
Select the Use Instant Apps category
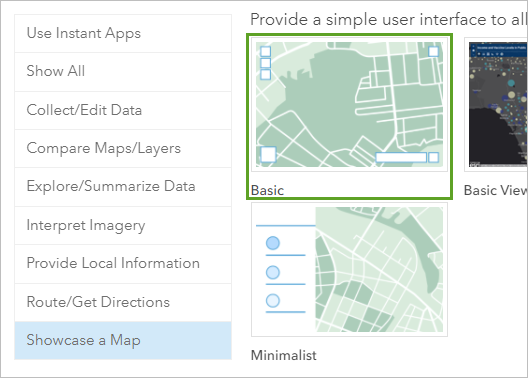point(123,33)
